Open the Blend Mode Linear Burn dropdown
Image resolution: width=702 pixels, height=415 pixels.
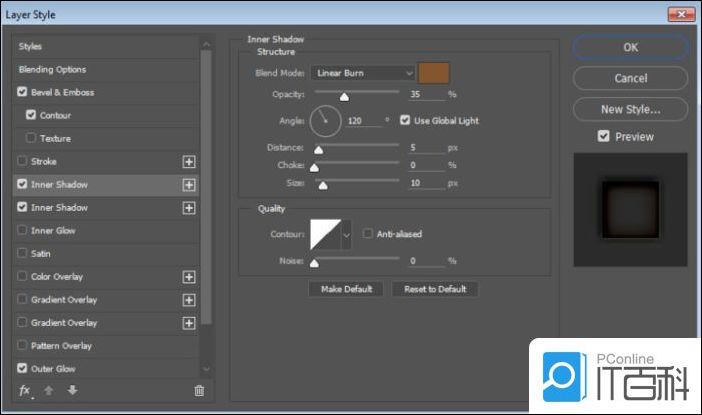(363, 73)
